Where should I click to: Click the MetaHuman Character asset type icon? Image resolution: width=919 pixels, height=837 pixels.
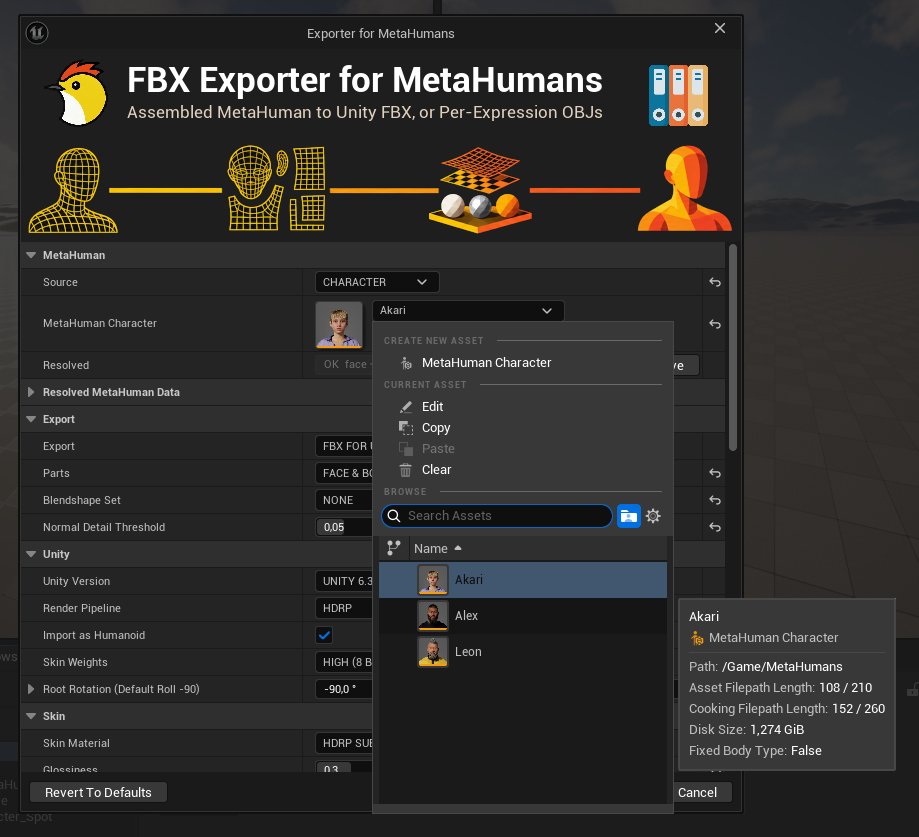click(406, 363)
